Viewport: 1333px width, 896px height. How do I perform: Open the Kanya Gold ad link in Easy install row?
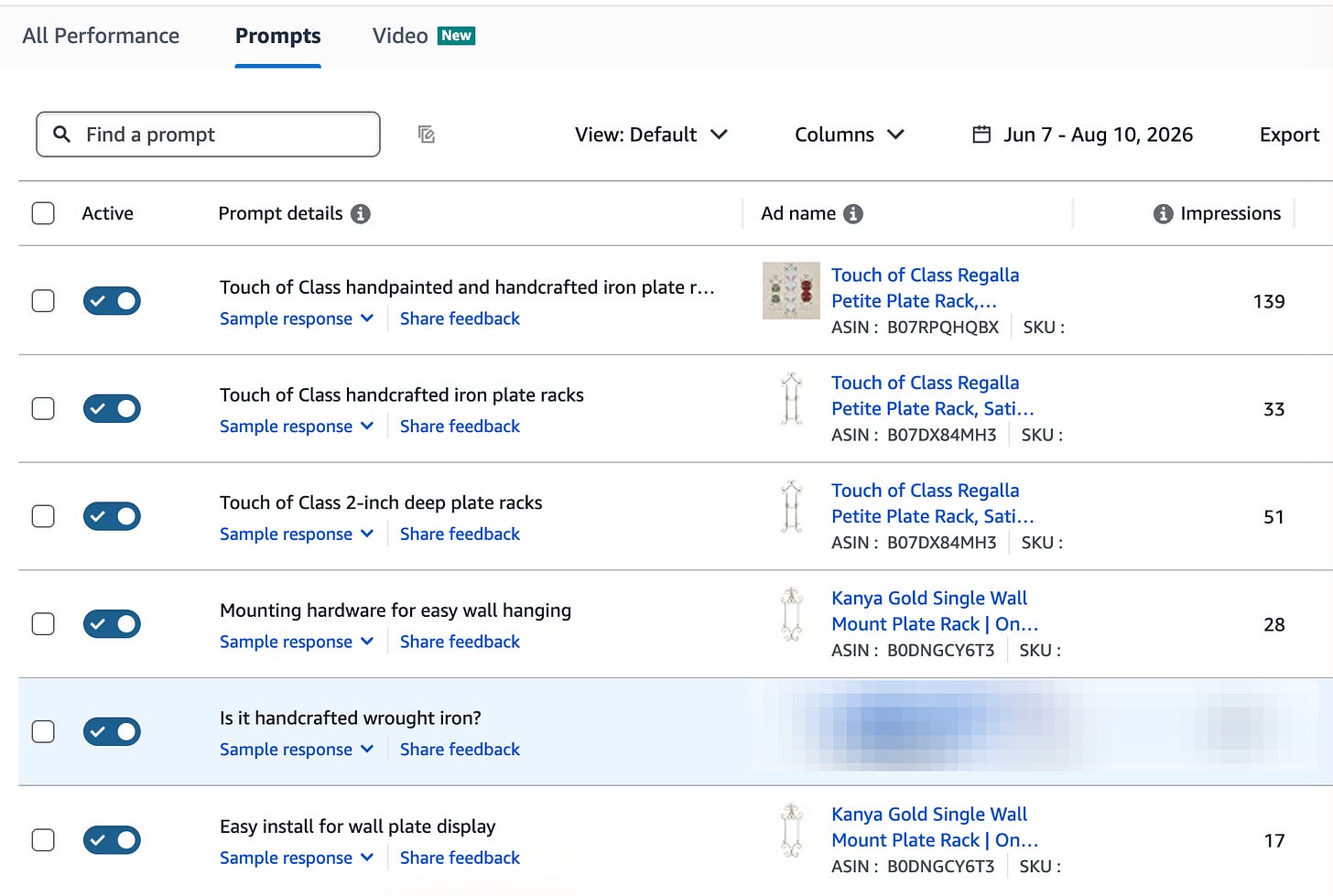pos(935,826)
